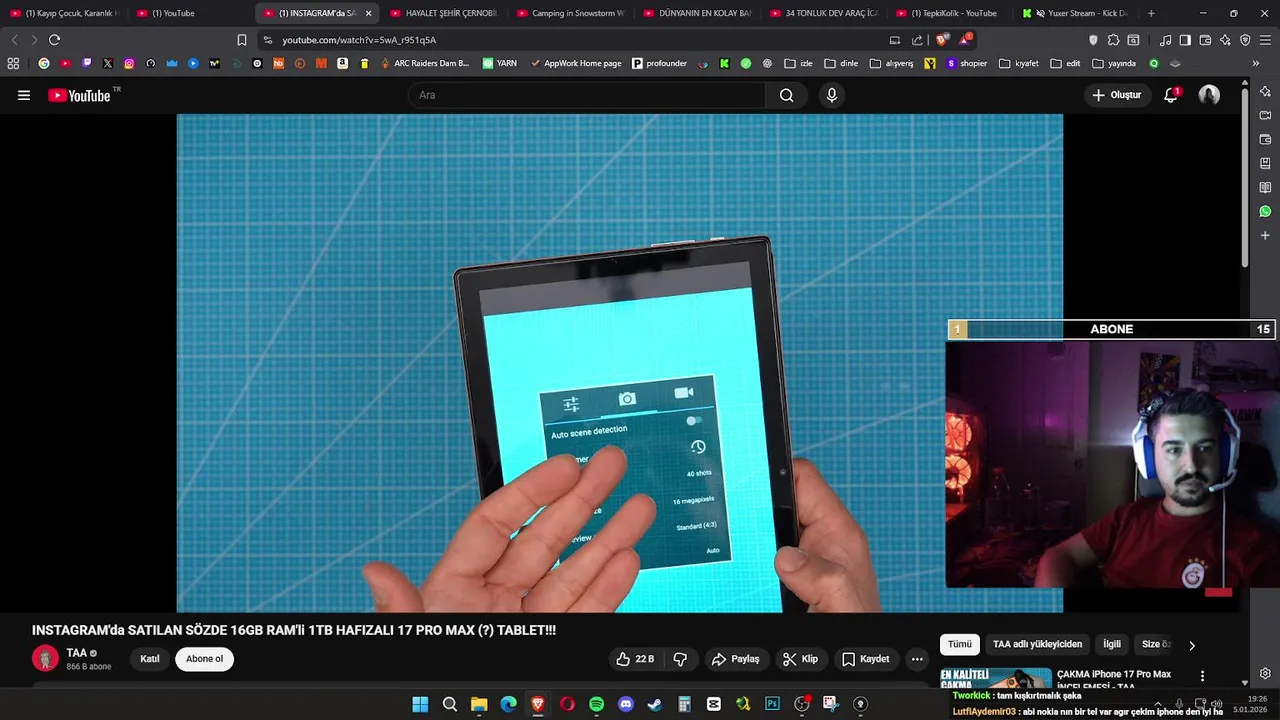The image size is (1280, 720).
Task: Switch to TepkiKolik - YouTube tab
Action: (950, 13)
